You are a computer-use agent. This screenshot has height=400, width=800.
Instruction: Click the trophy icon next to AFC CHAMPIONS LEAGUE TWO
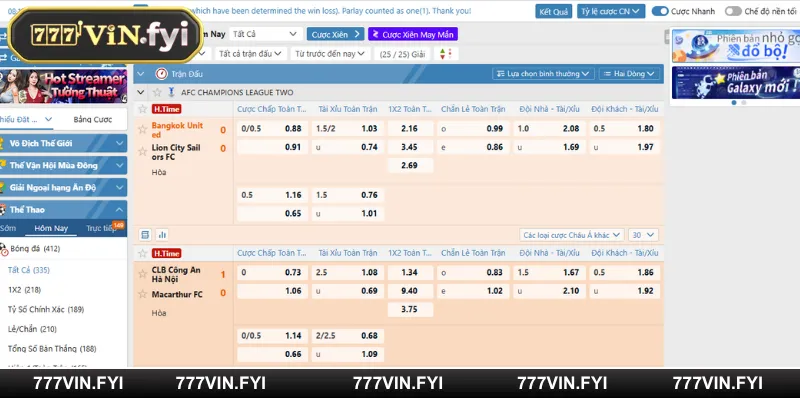(171, 92)
